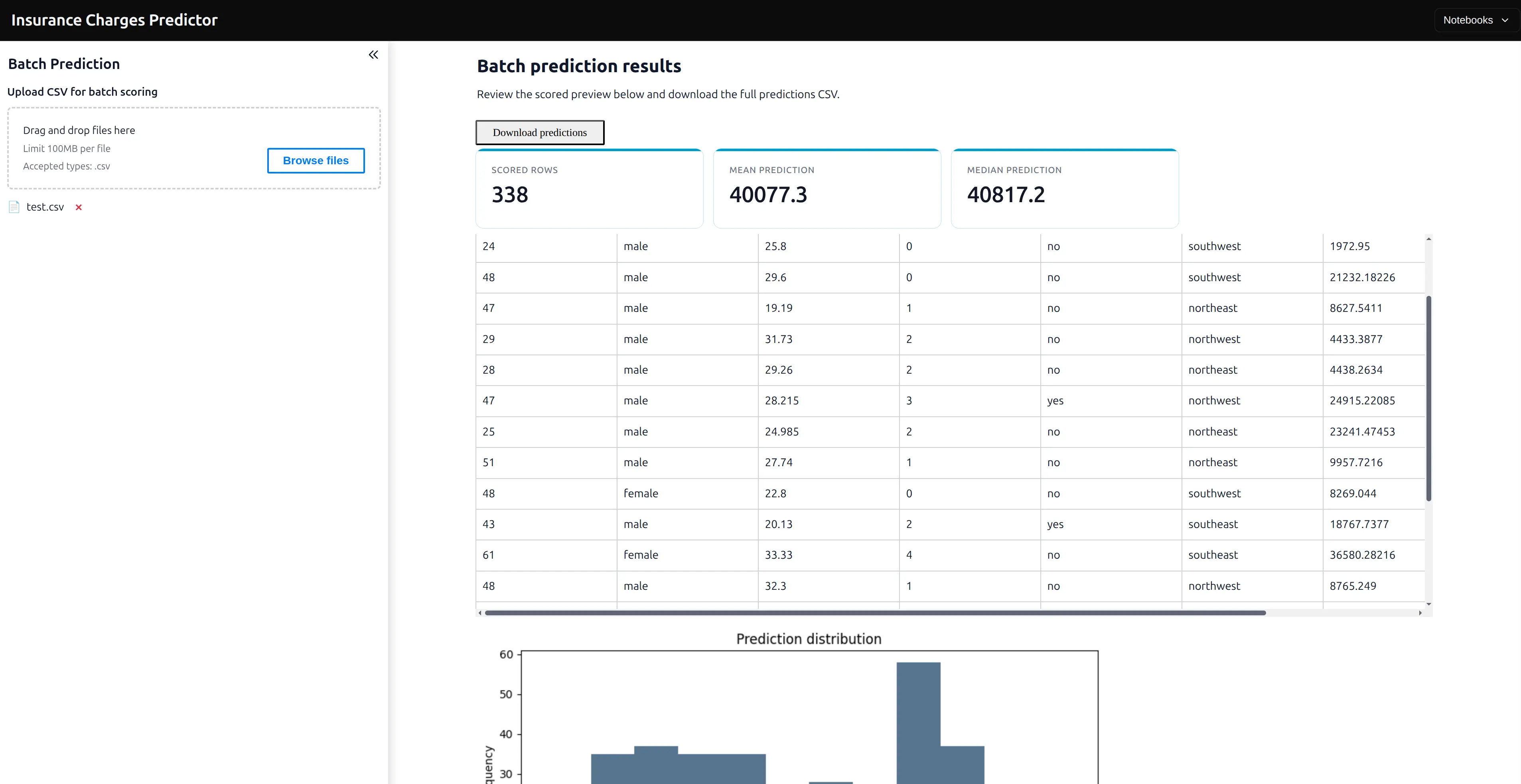Click Median Prediction value 40817.2
Image resolution: width=1521 pixels, height=784 pixels.
1006,195
